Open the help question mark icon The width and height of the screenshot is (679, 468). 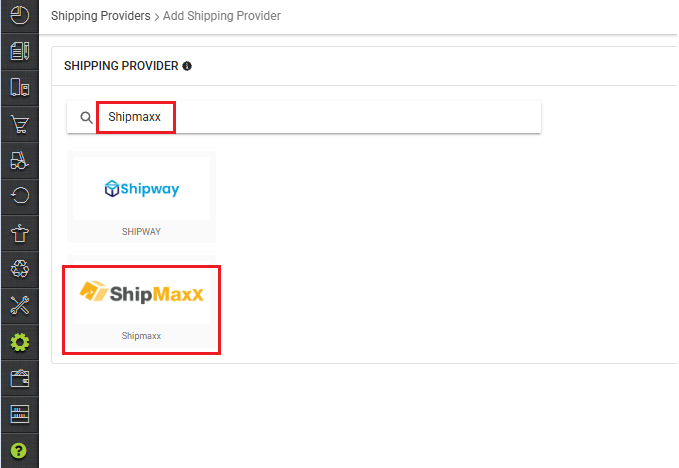click(x=19, y=450)
